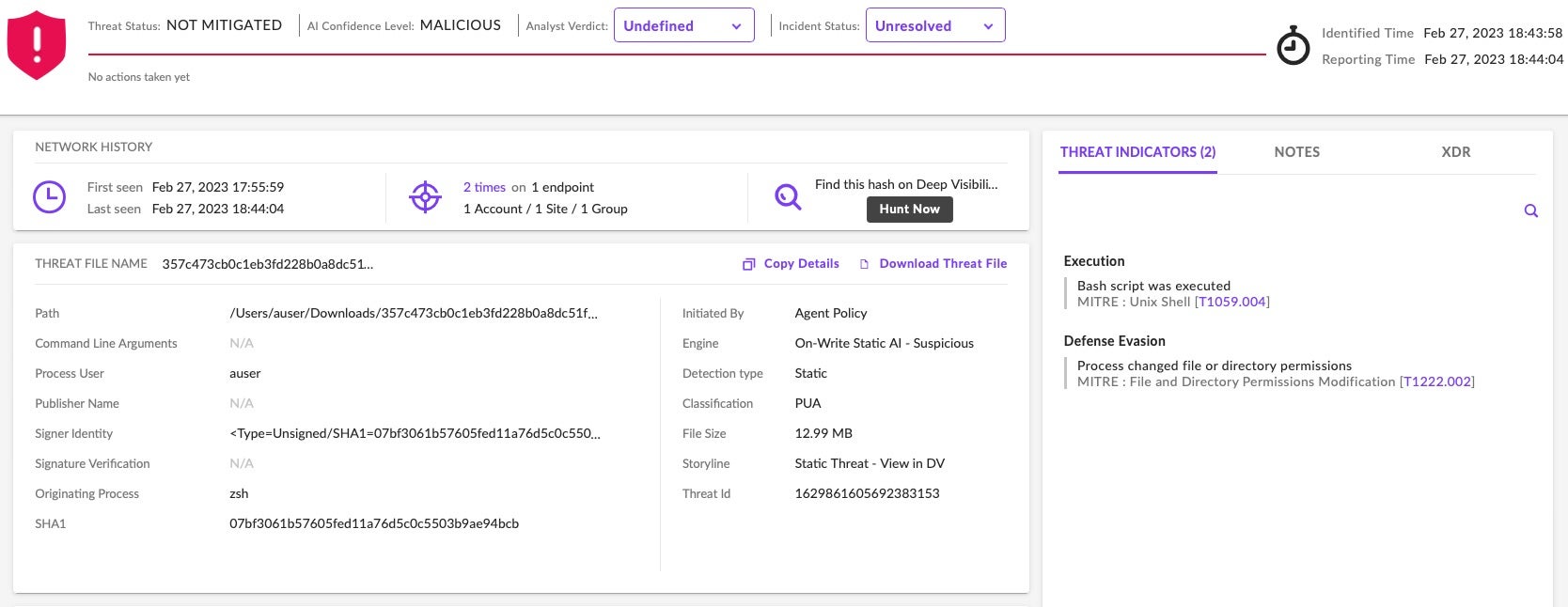Open the Analyst Verdict dropdown

(x=683, y=25)
